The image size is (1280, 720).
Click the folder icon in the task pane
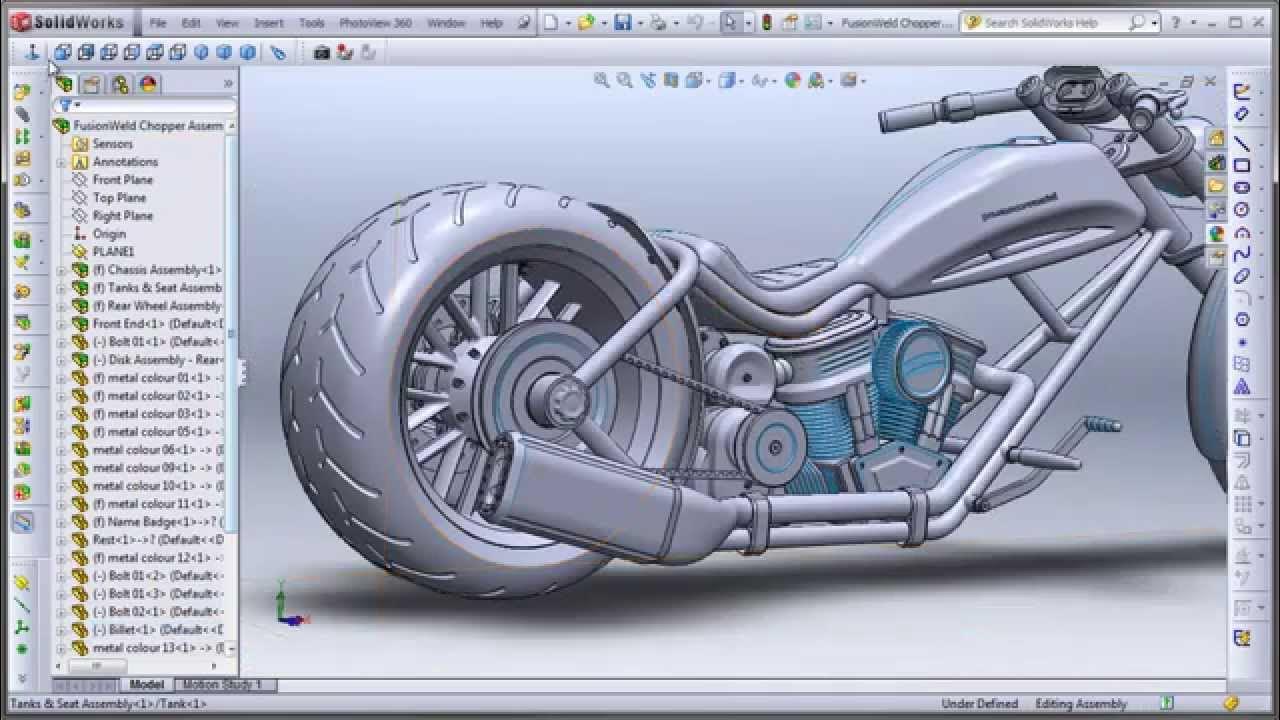tap(1216, 186)
